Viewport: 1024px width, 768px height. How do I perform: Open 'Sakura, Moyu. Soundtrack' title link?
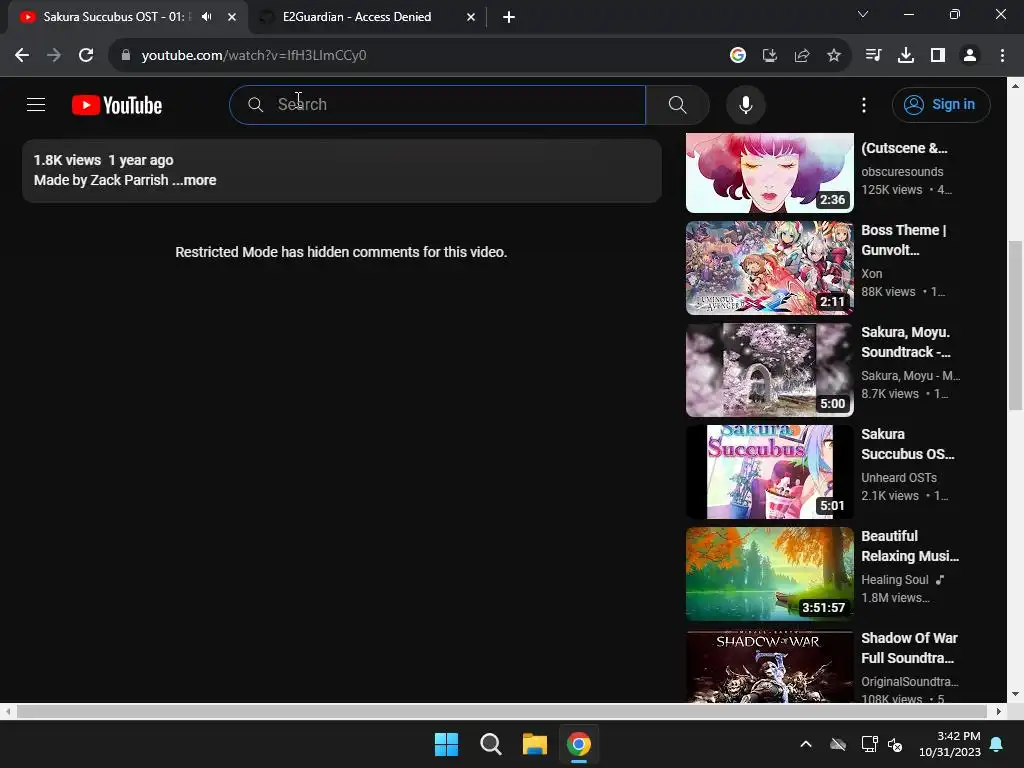pos(906,342)
